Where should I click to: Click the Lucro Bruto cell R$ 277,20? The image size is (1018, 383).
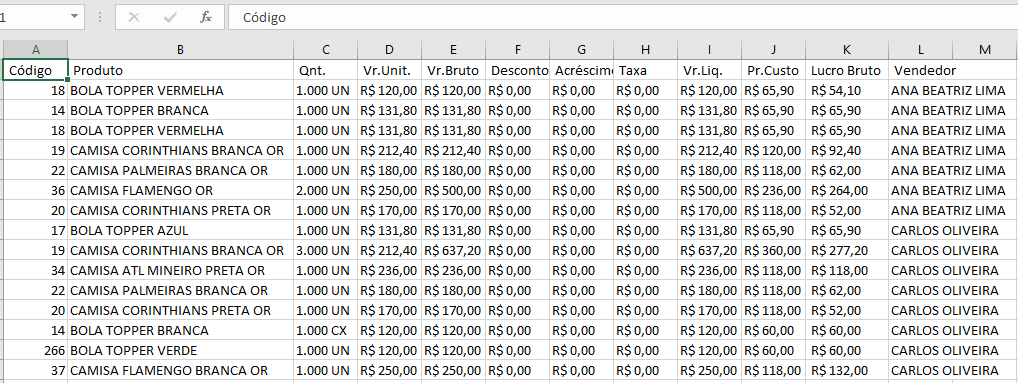pyautogui.click(x=847, y=251)
